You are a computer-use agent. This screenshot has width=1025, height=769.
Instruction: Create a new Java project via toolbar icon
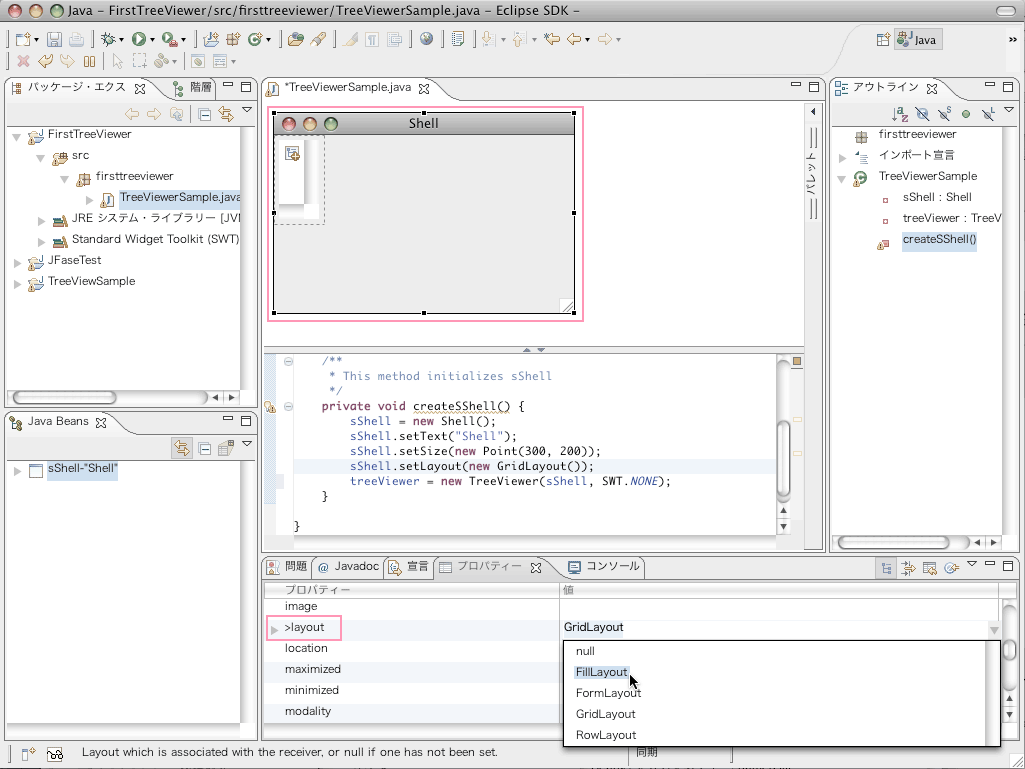pyautogui.click(x=211, y=39)
